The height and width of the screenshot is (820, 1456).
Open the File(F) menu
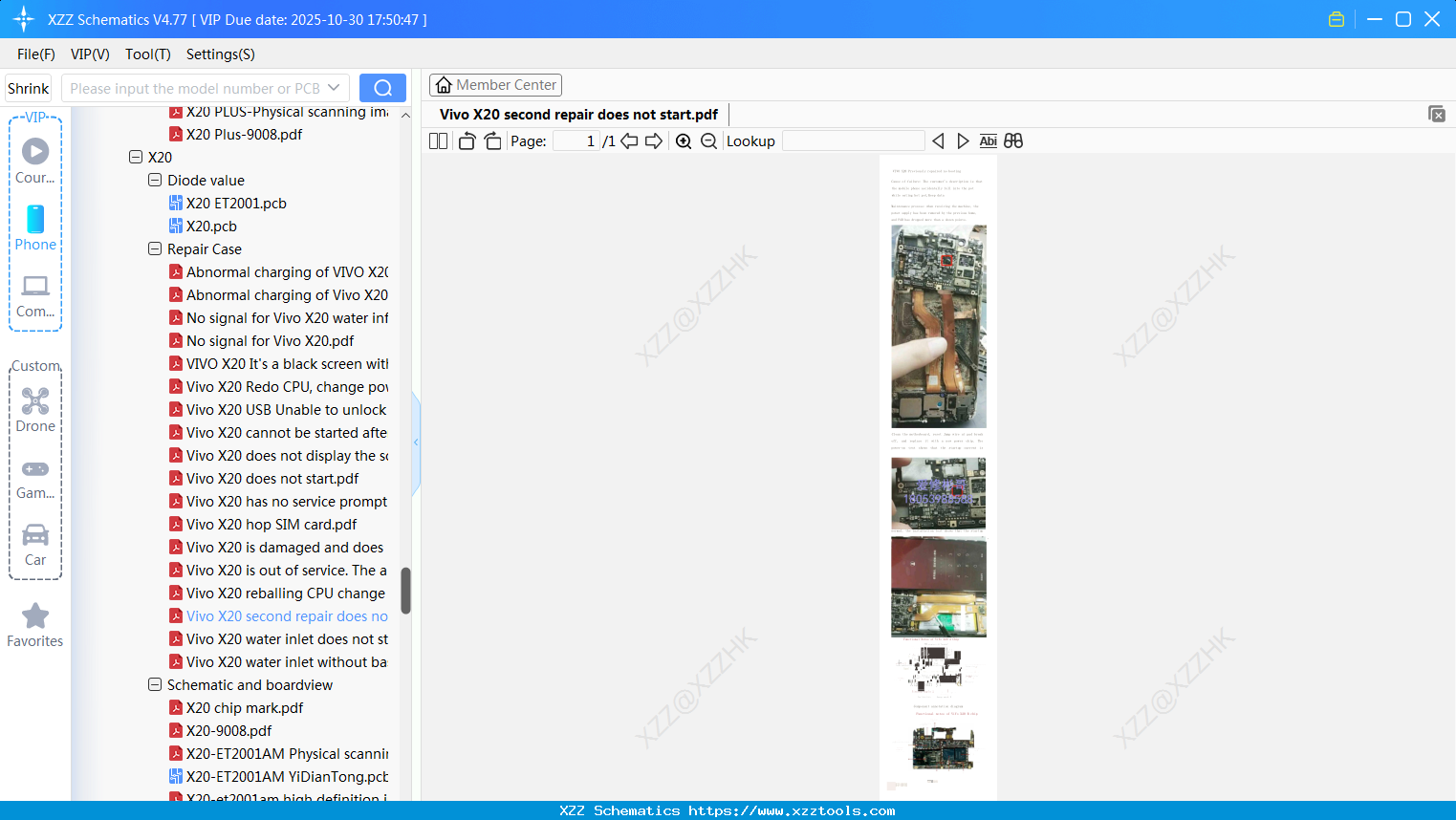pyautogui.click(x=36, y=54)
